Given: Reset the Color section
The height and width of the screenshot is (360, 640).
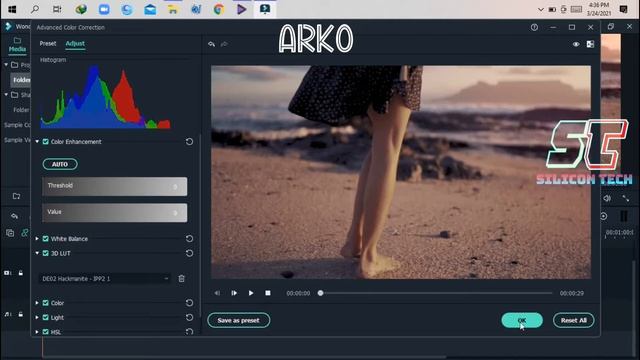Looking at the screenshot, I should click(189, 303).
